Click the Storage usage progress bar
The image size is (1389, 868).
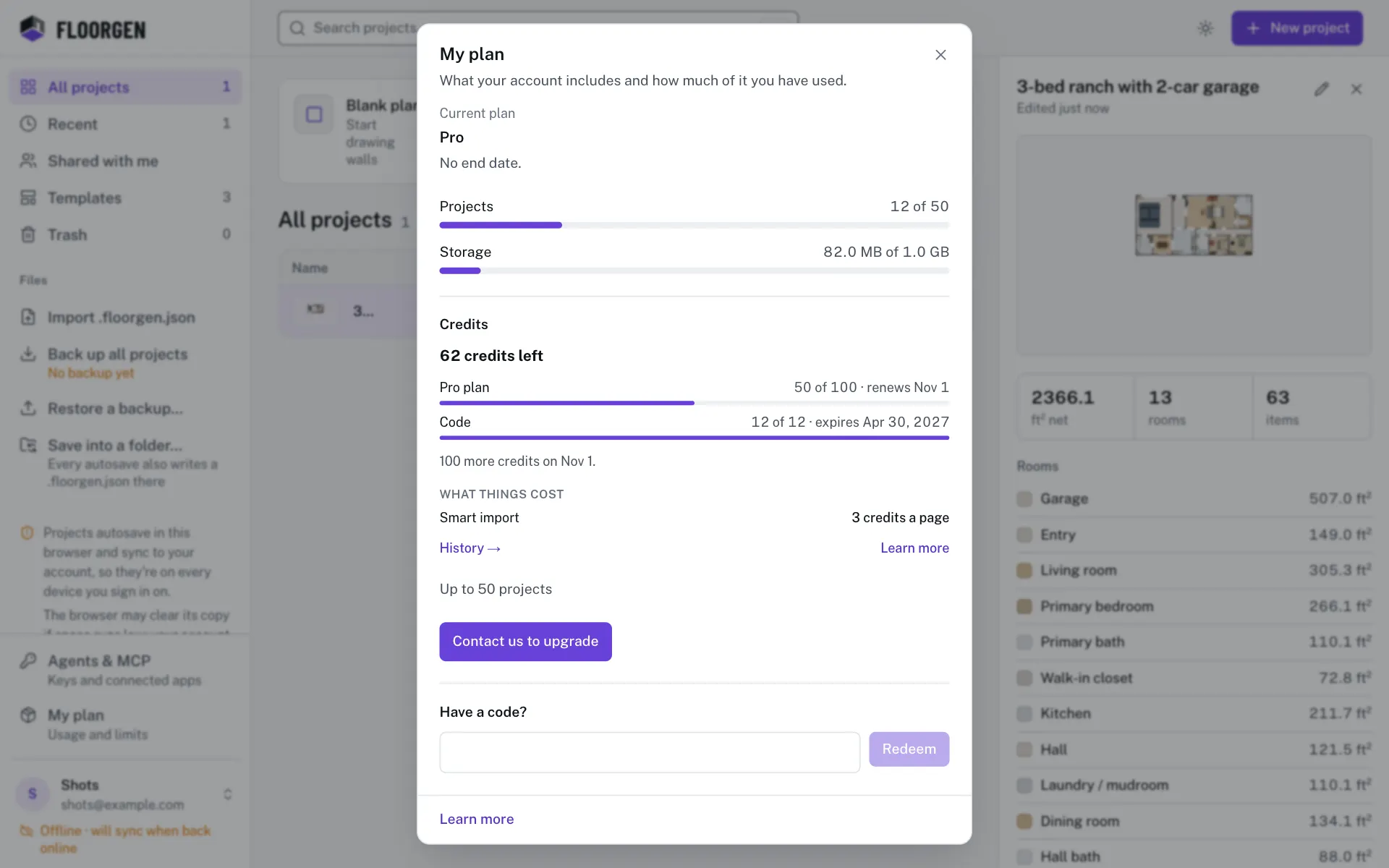[x=694, y=271]
